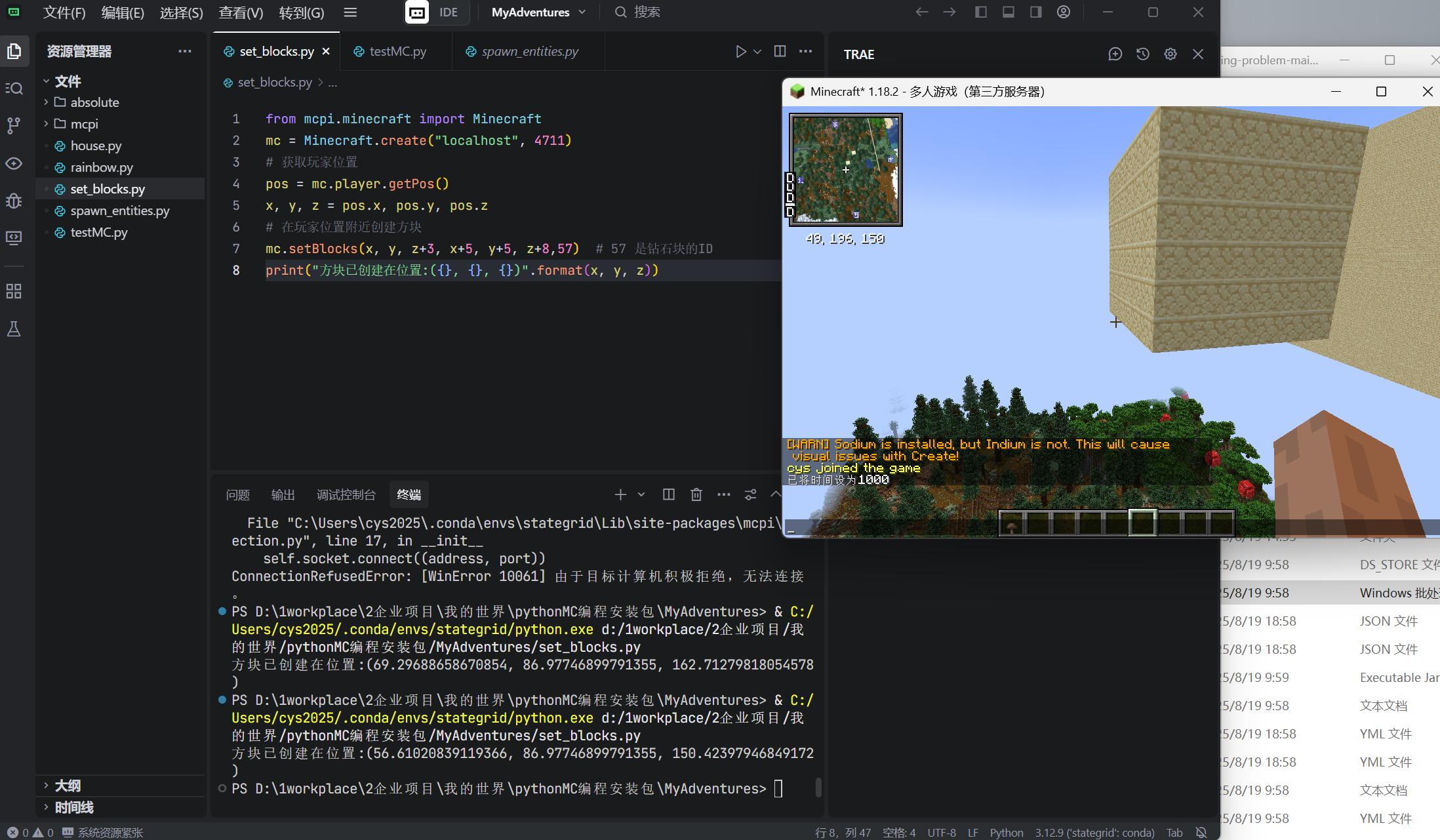Open the 转到(G) menu
The width and height of the screenshot is (1440, 840).
click(302, 12)
